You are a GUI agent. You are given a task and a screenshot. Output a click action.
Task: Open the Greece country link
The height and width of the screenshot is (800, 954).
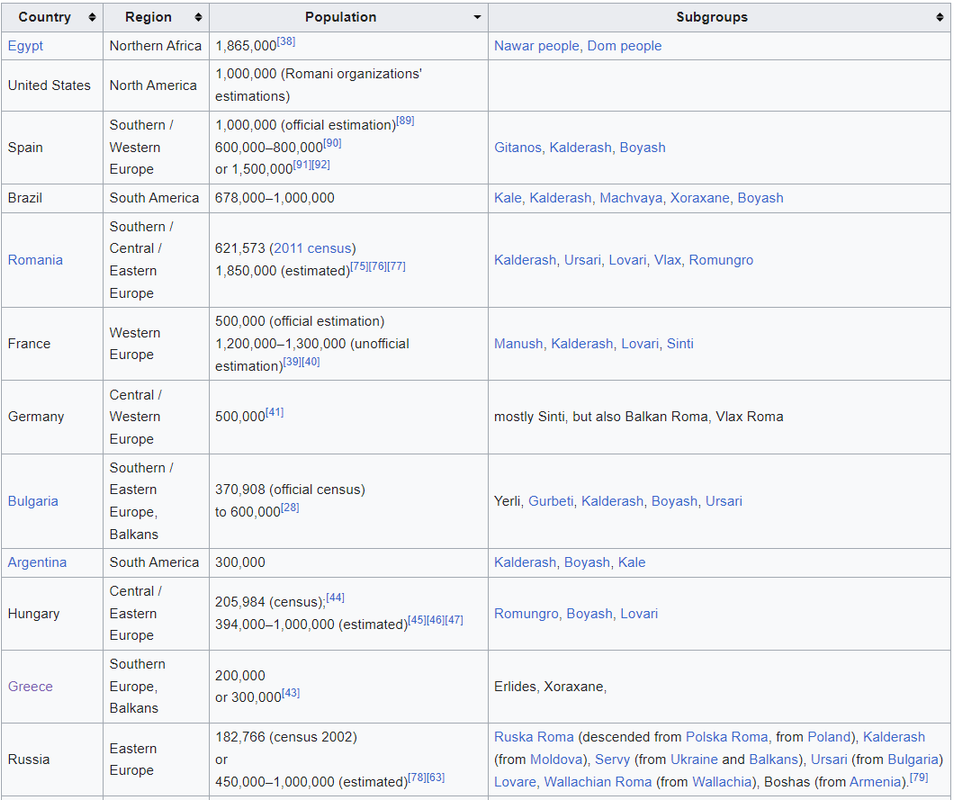pyautogui.click(x=30, y=686)
